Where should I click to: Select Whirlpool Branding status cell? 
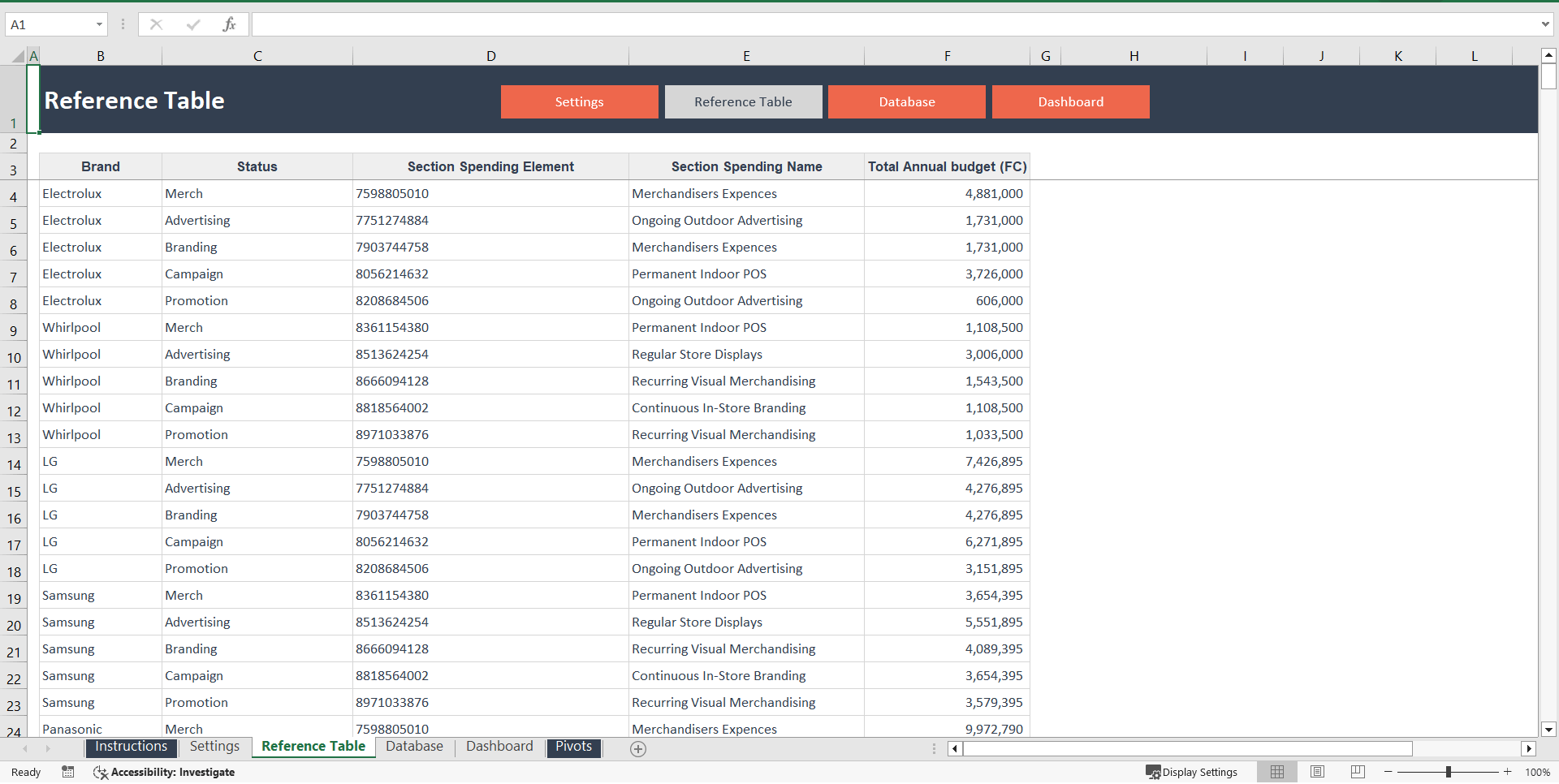(x=257, y=381)
